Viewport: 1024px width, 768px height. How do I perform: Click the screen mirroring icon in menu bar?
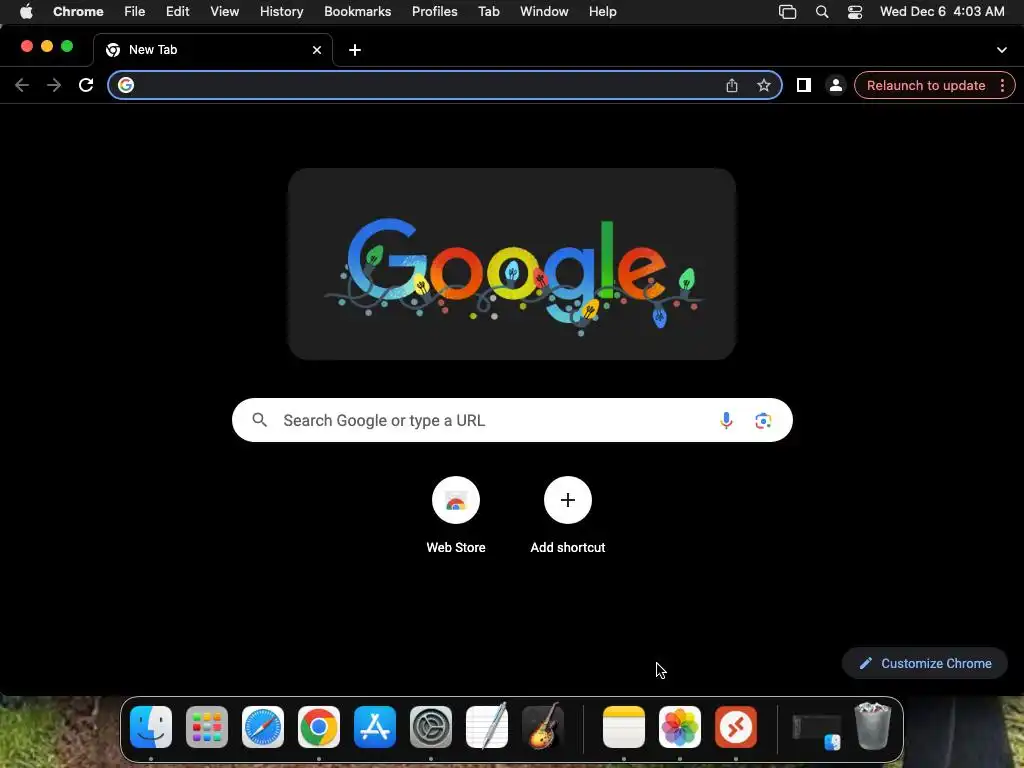[x=788, y=12]
